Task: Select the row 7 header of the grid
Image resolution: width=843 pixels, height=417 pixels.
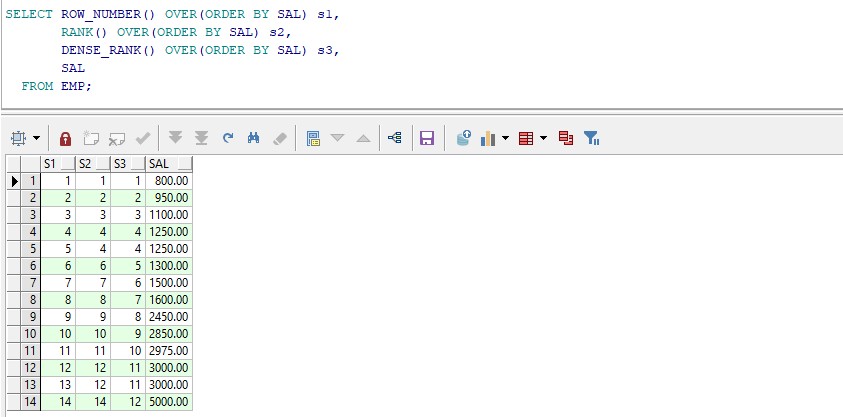Action: [x=31, y=283]
